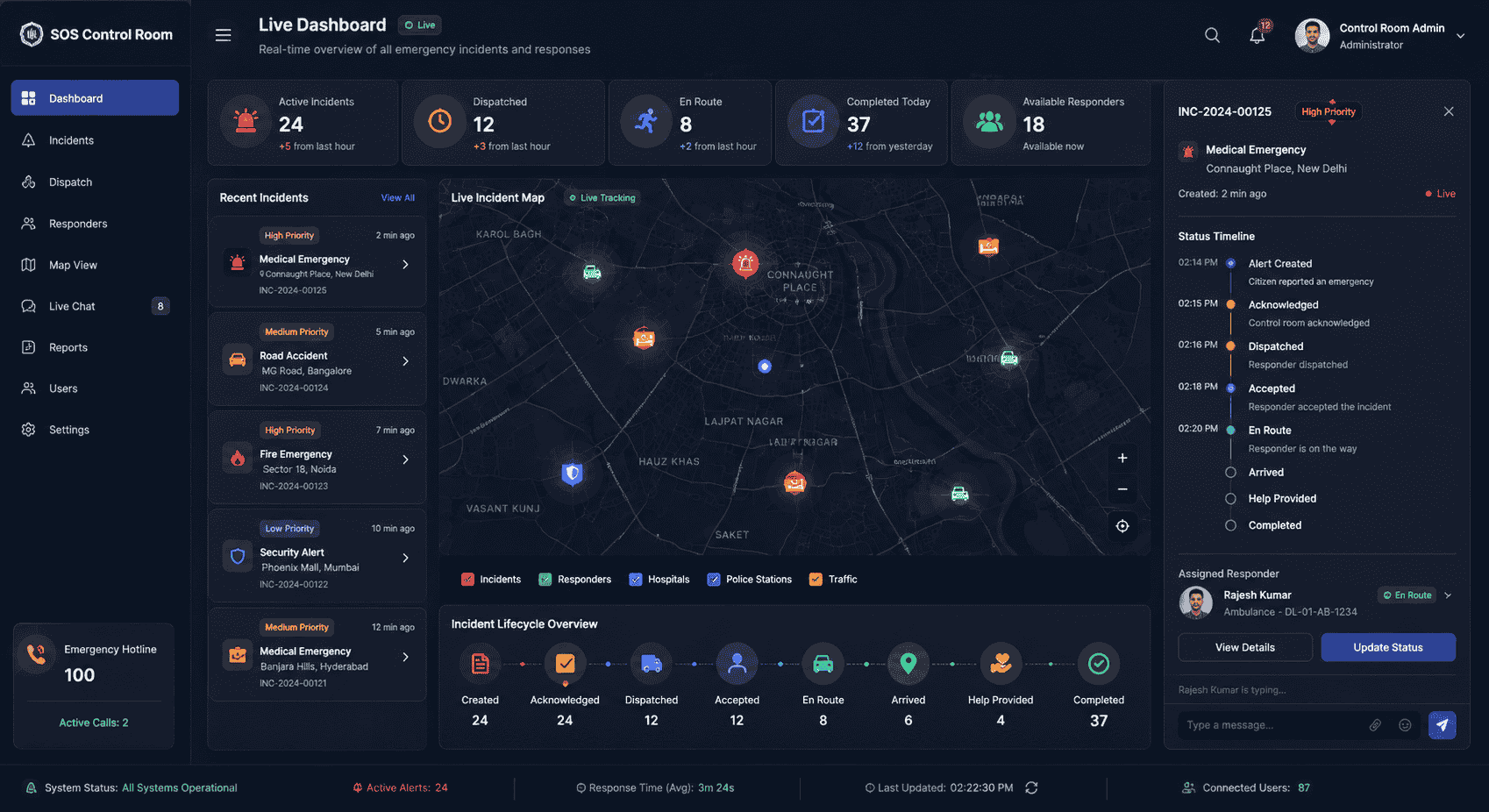Screen dimensions: 1489x812
Task: Toggle the Hospitals map layer checkbox
Action: [x=636, y=580]
